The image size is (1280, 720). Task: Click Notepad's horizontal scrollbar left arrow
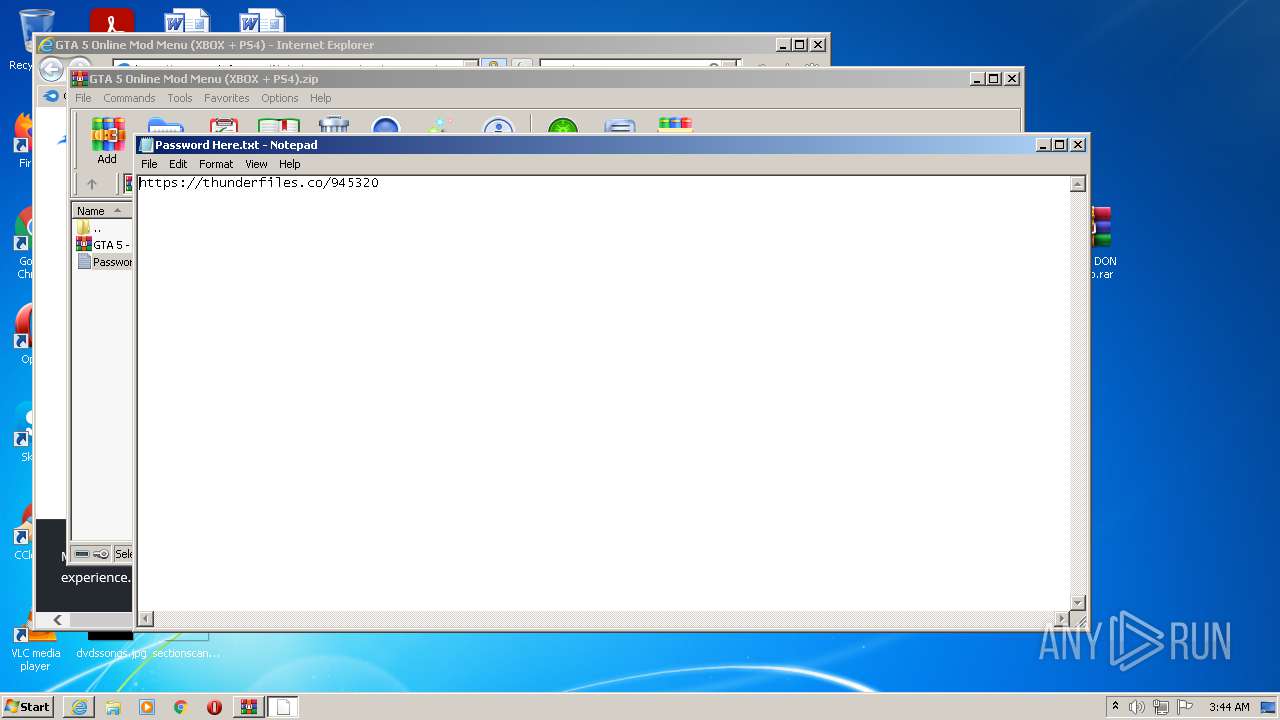pos(146,619)
